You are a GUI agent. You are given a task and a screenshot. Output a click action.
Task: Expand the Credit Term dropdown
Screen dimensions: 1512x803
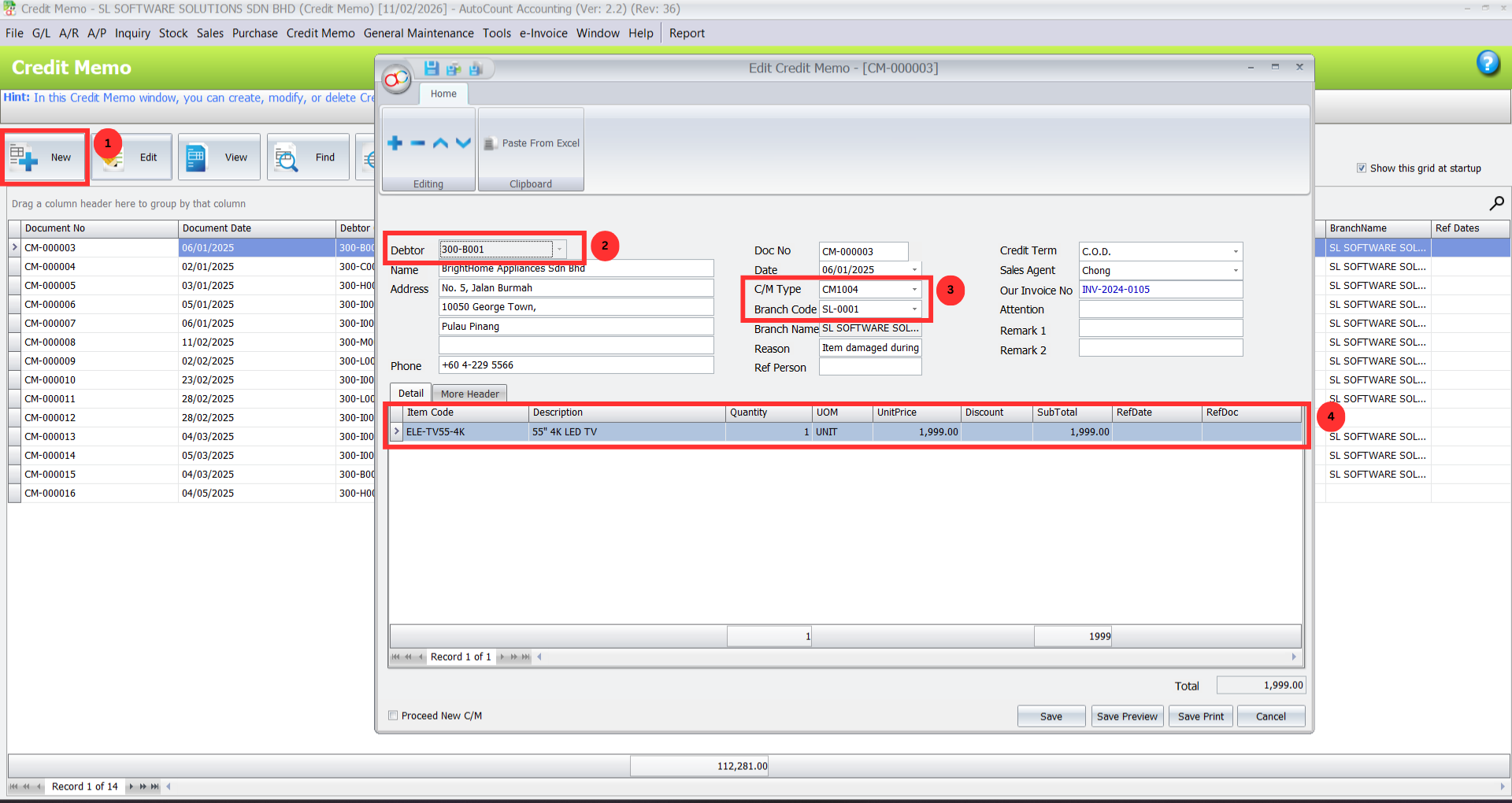point(1235,250)
